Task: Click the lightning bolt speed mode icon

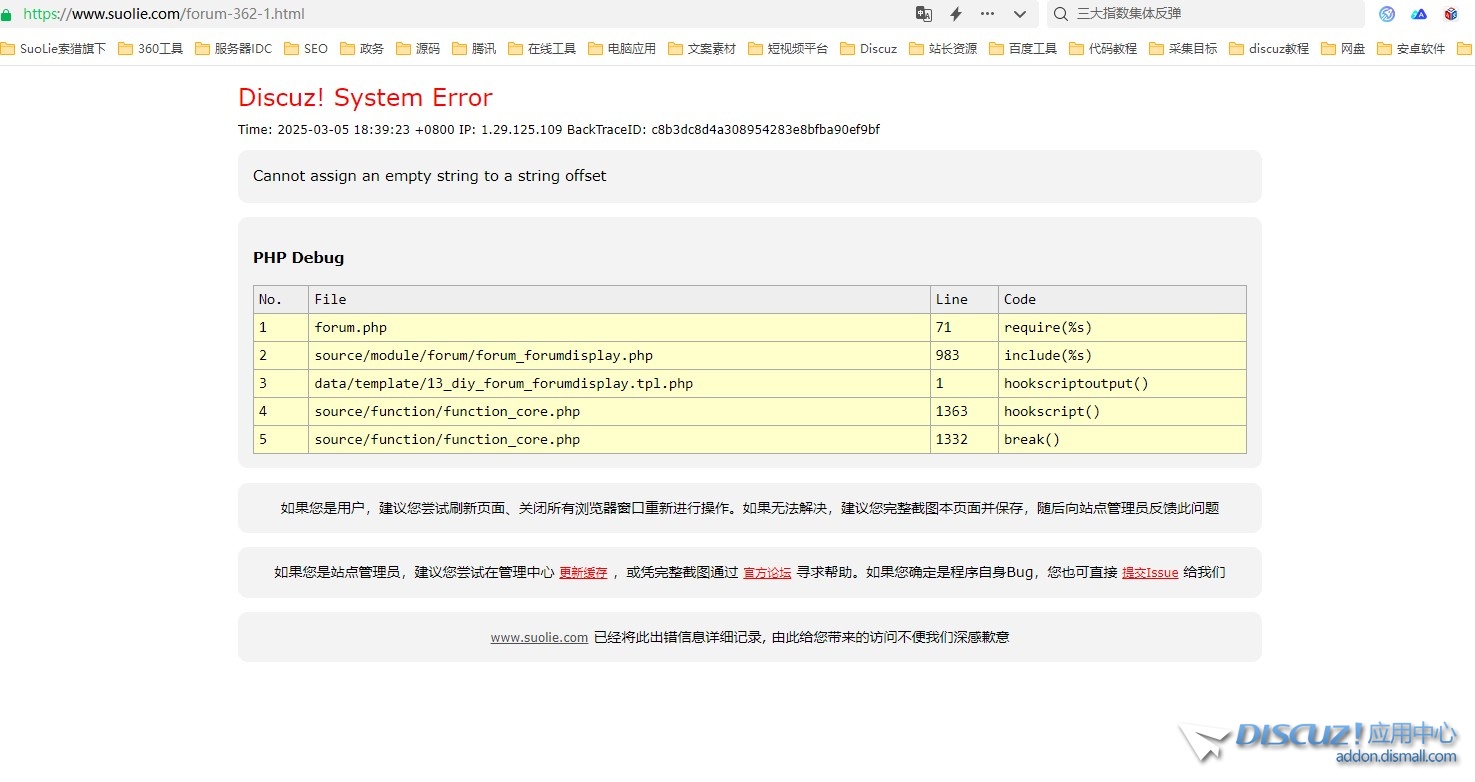Action: (956, 14)
